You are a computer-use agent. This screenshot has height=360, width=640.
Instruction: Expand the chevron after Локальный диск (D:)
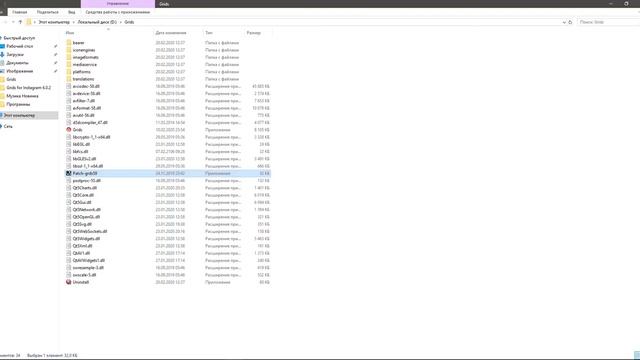tap(121, 22)
